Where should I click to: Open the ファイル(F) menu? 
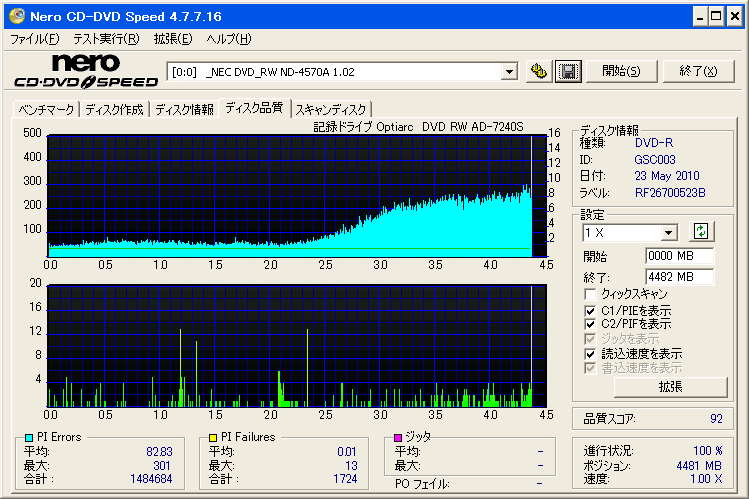[35, 39]
